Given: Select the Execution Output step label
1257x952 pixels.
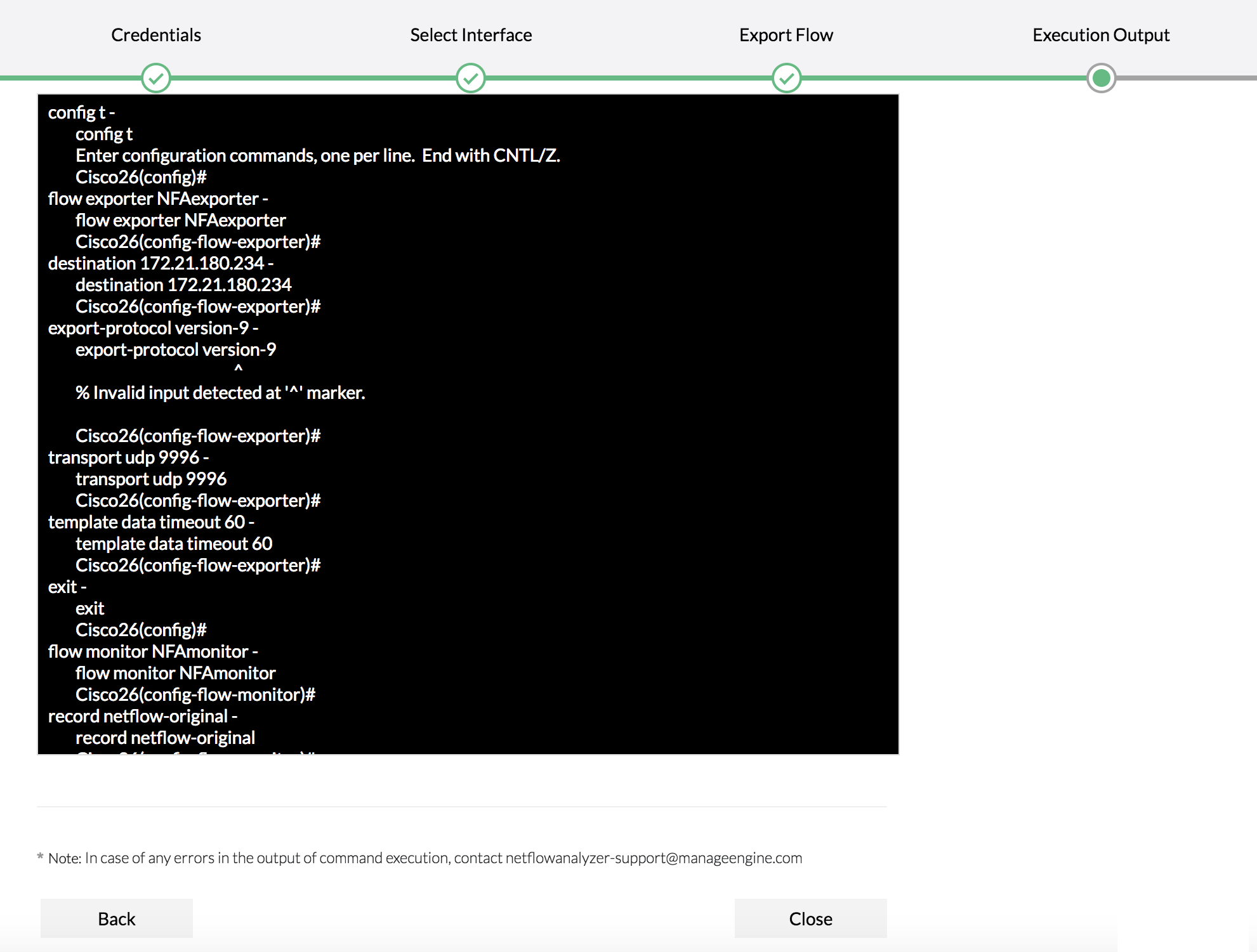Looking at the screenshot, I should [x=1100, y=35].
